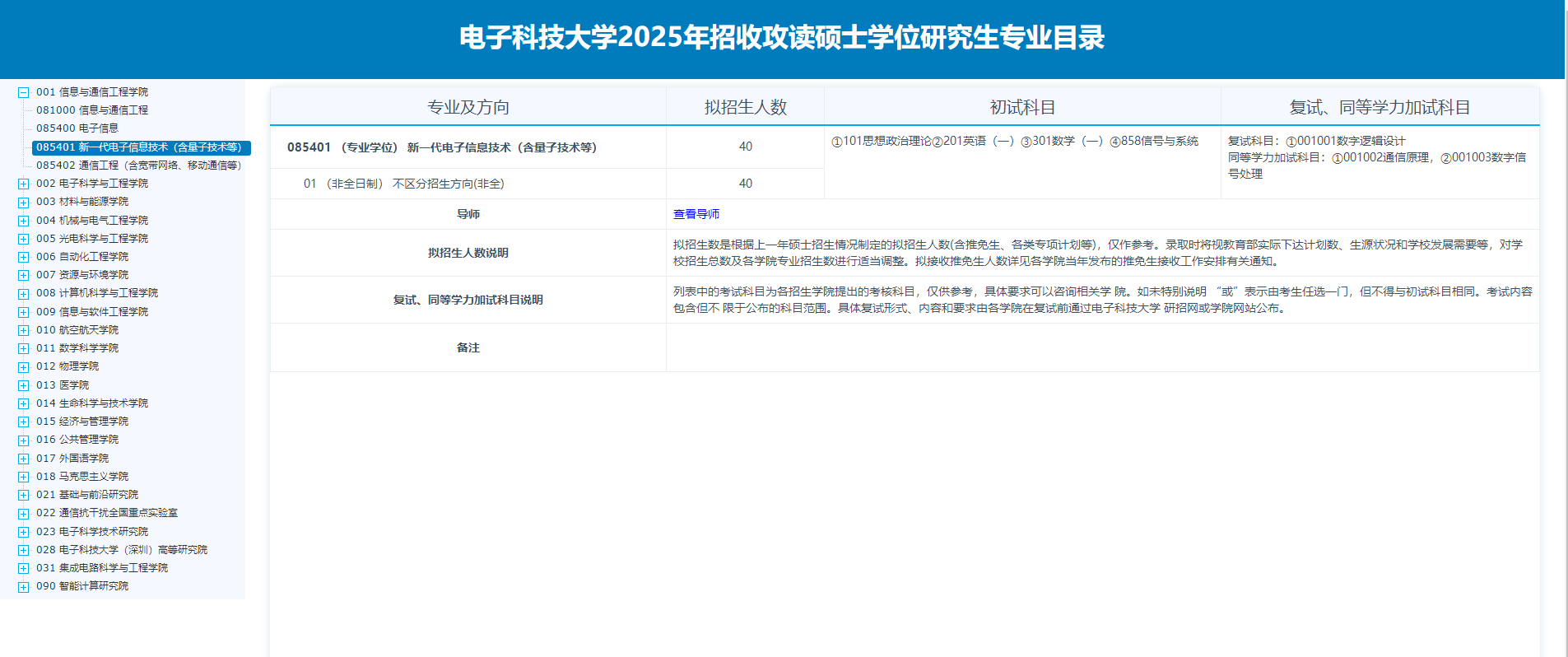The image size is (1568, 657).
Task: Click the page title 电子科技大学2025年招收攻读硕士学位研究生专业目录
Action: click(782, 37)
